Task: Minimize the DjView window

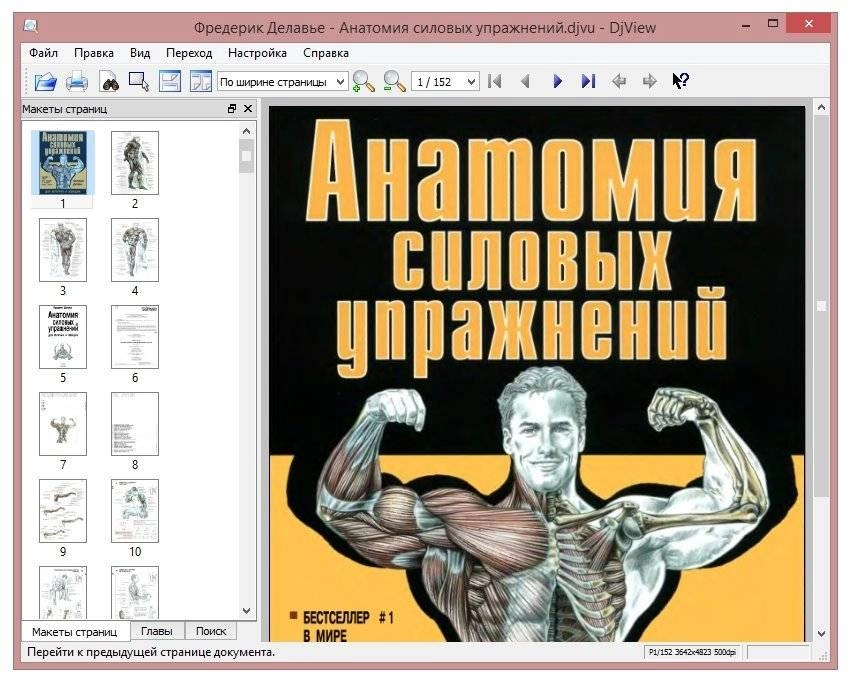Action: point(746,25)
